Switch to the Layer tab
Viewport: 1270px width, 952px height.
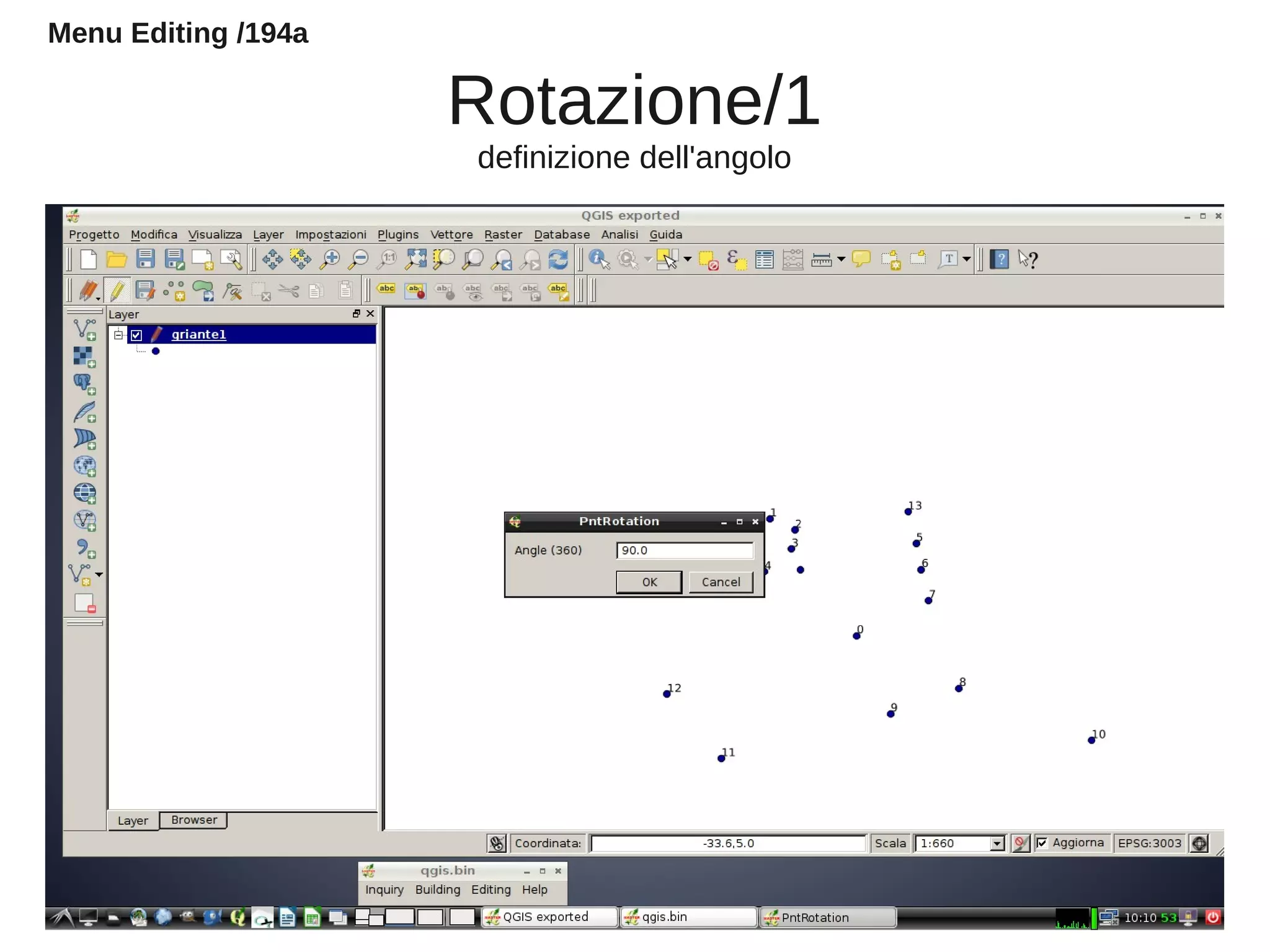point(133,821)
